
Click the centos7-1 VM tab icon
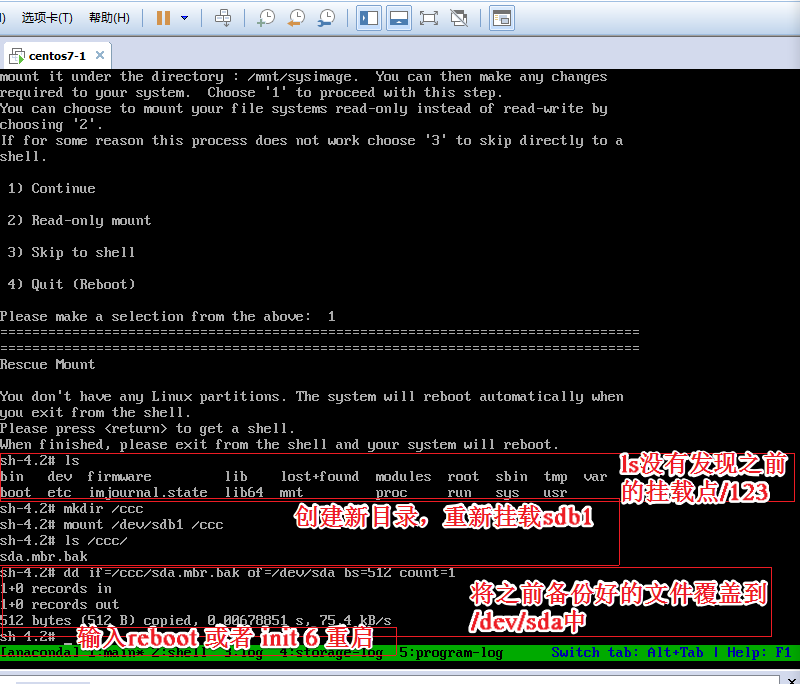17,56
